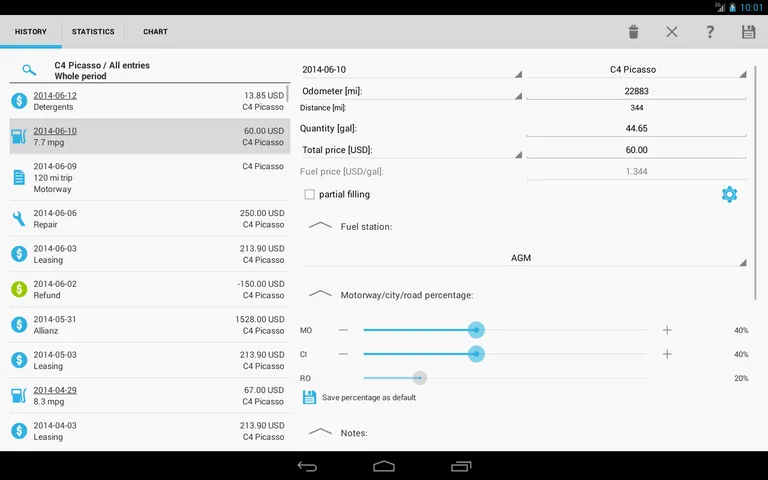Screen dimensions: 768x480
Task: Enable the partial filling checkbox
Action: click(310, 194)
